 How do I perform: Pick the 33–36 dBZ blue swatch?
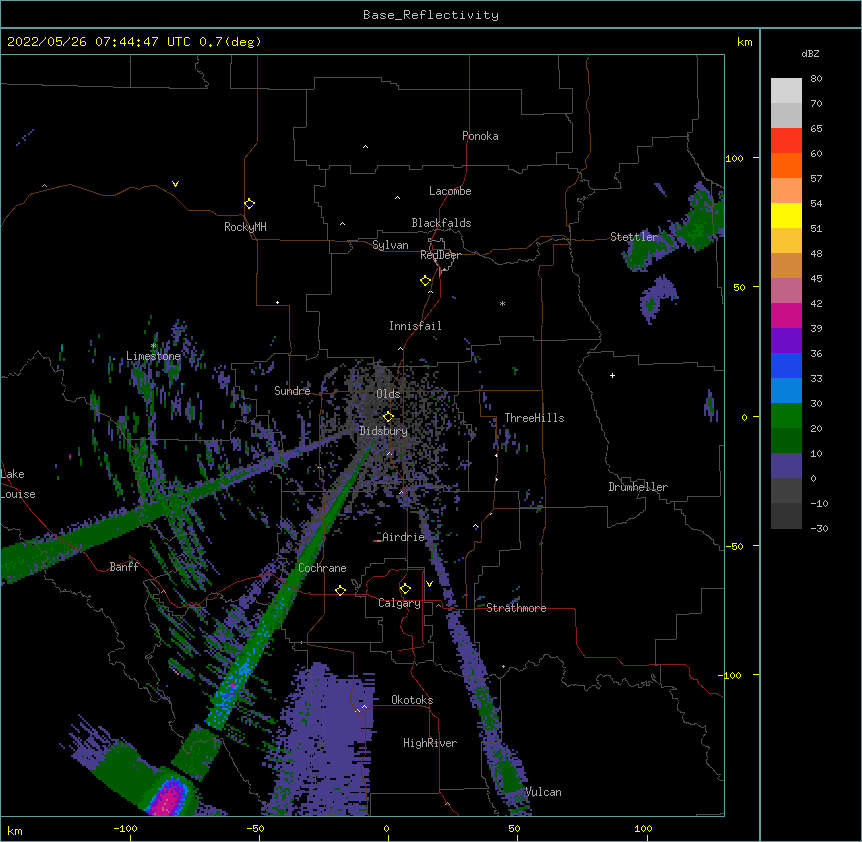point(786,365)
